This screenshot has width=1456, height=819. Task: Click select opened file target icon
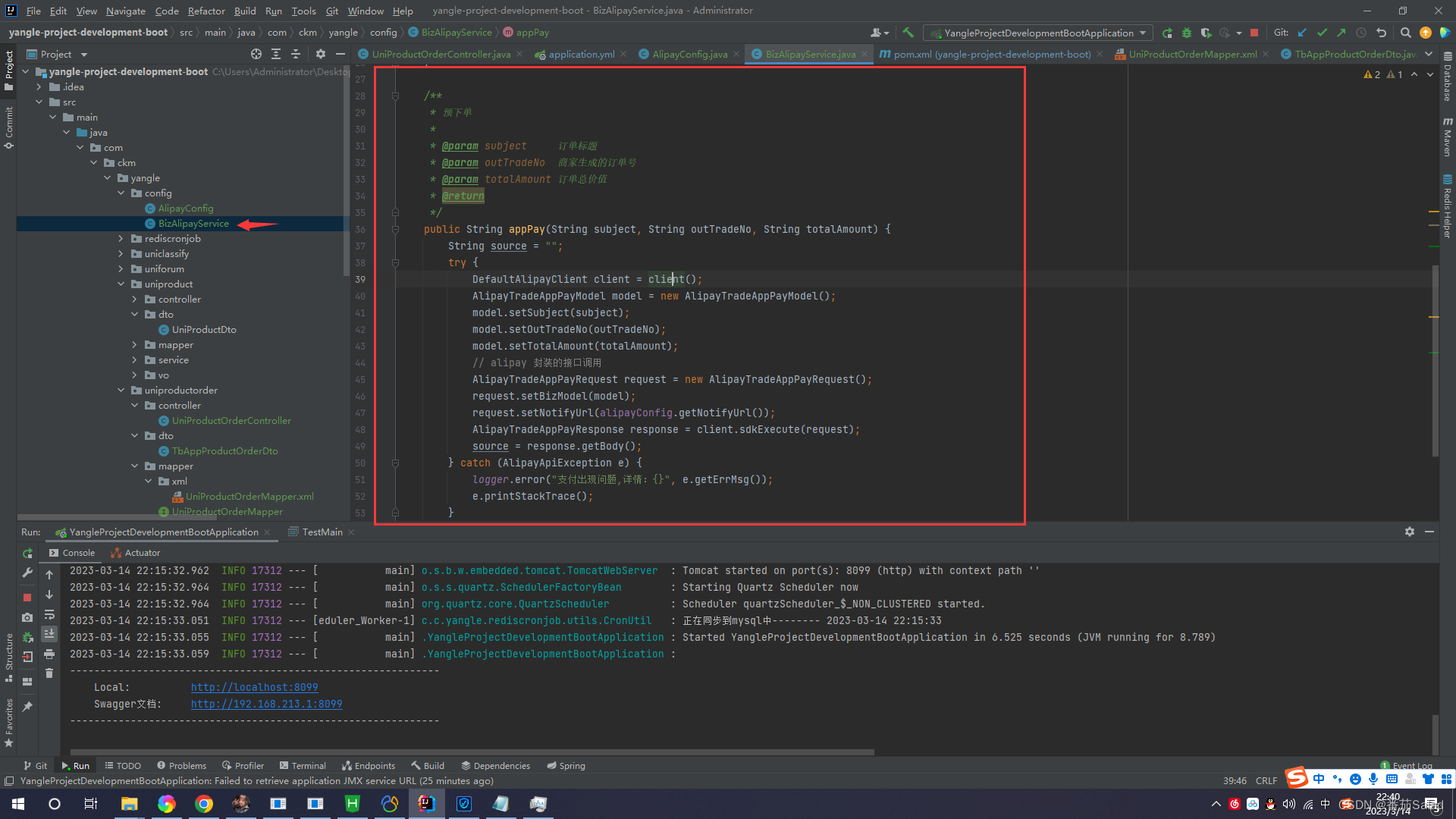tap(256, 54)
